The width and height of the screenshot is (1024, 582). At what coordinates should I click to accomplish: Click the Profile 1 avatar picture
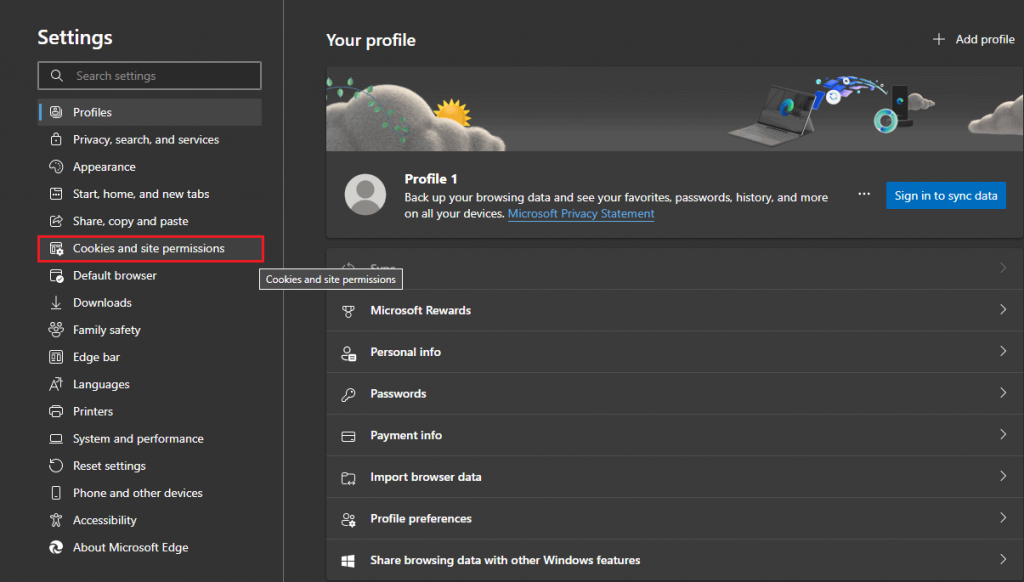365,195
